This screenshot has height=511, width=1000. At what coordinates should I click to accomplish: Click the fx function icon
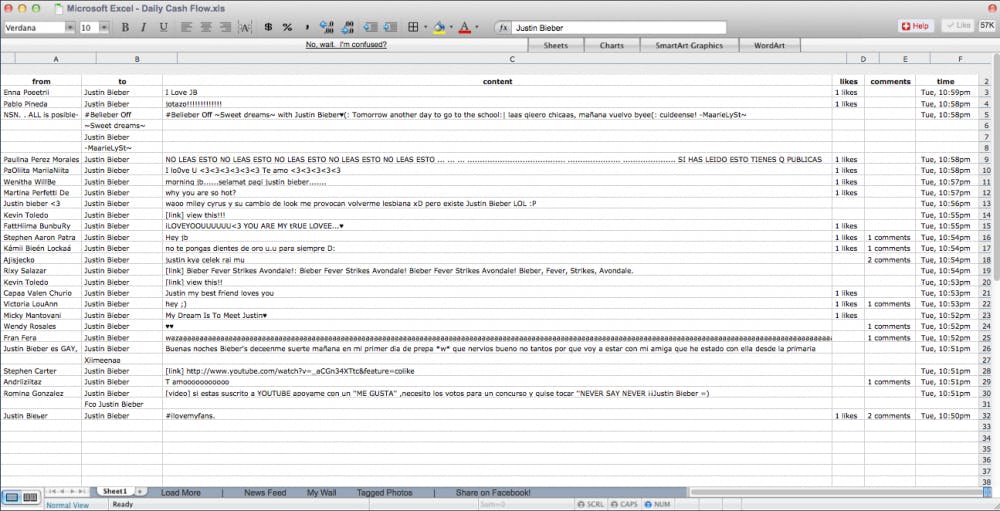504,27
